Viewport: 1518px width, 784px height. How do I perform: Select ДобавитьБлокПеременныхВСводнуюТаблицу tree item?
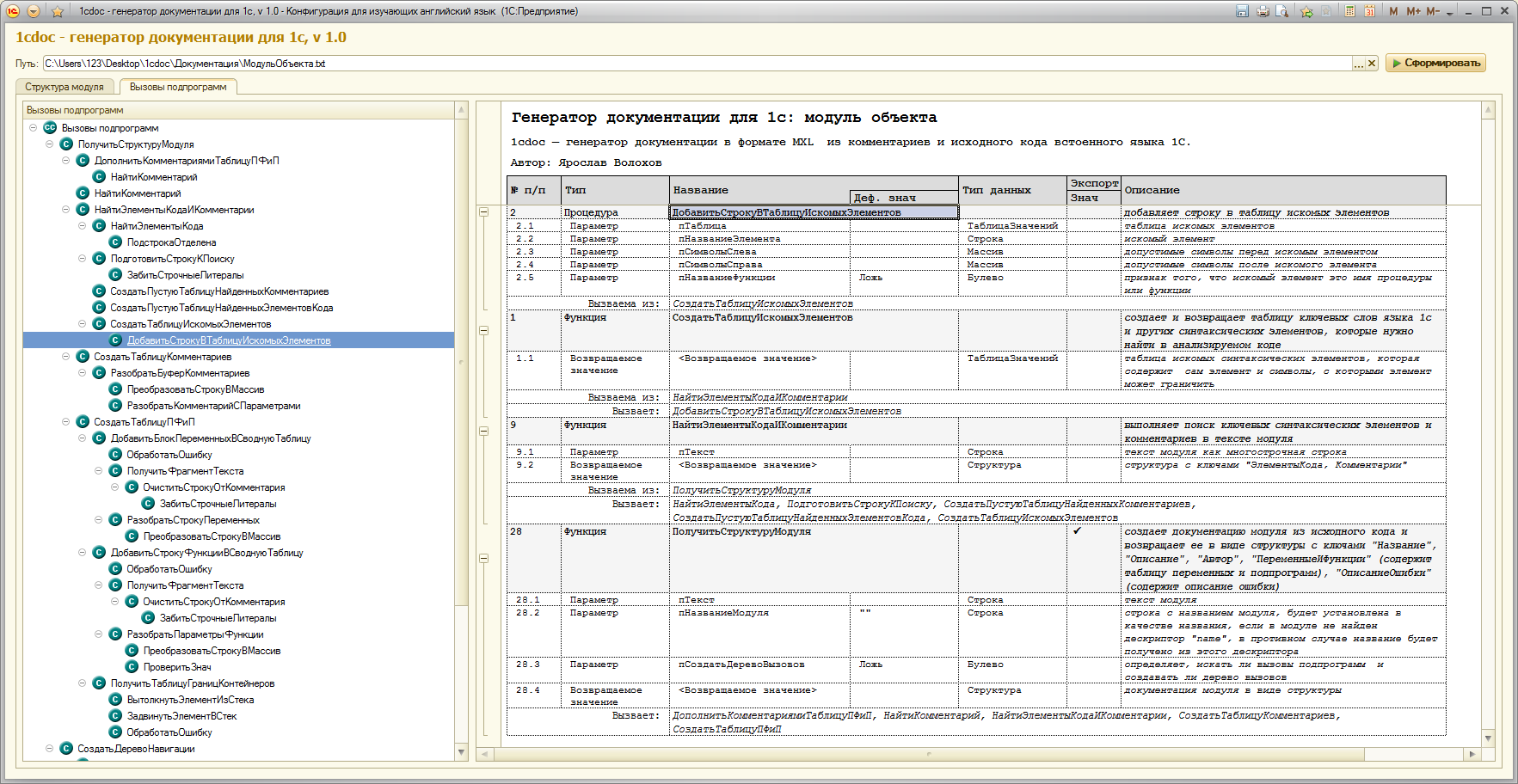[211, 438]
